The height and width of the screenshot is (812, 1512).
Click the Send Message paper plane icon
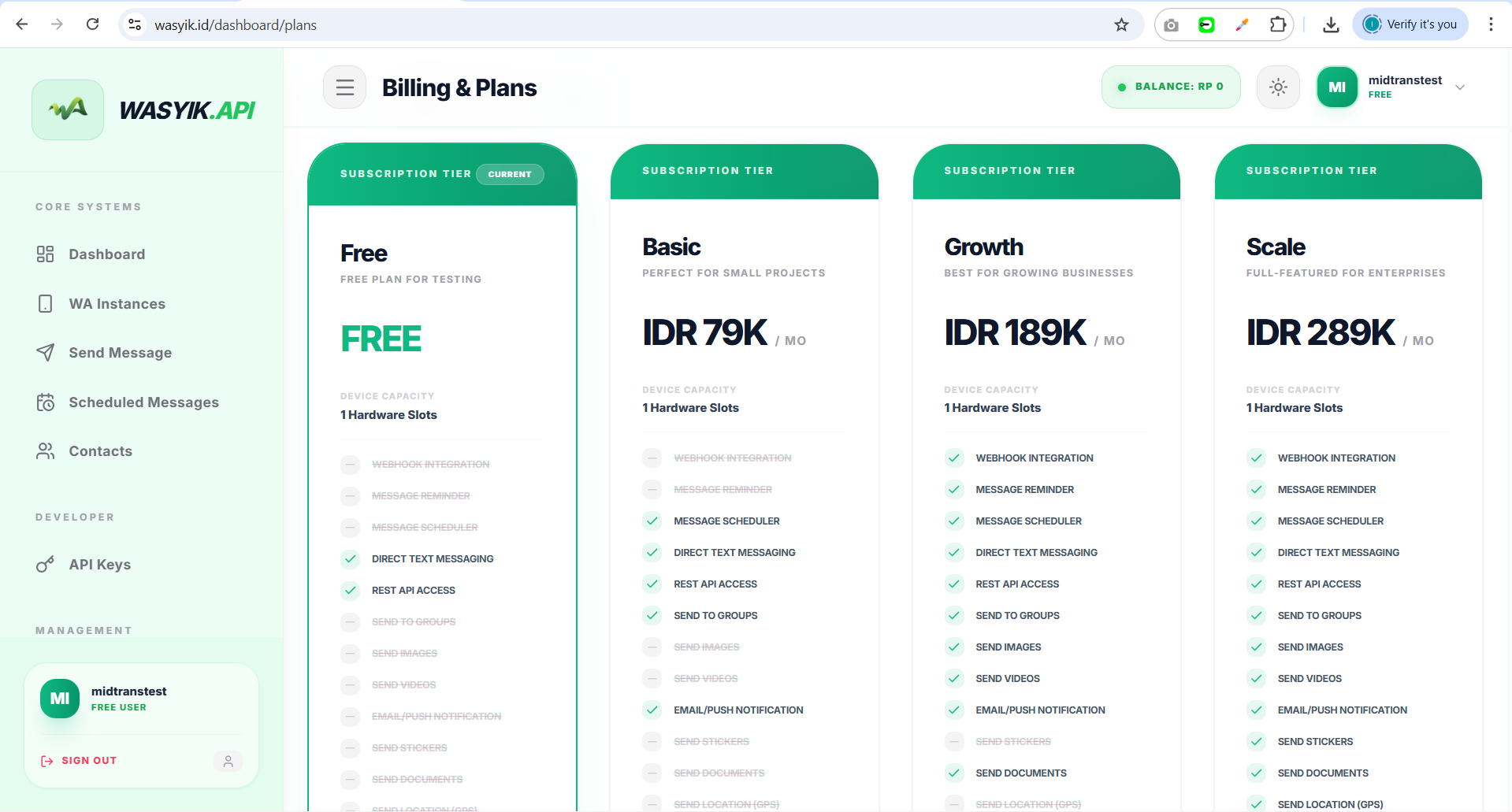[46, 353]
